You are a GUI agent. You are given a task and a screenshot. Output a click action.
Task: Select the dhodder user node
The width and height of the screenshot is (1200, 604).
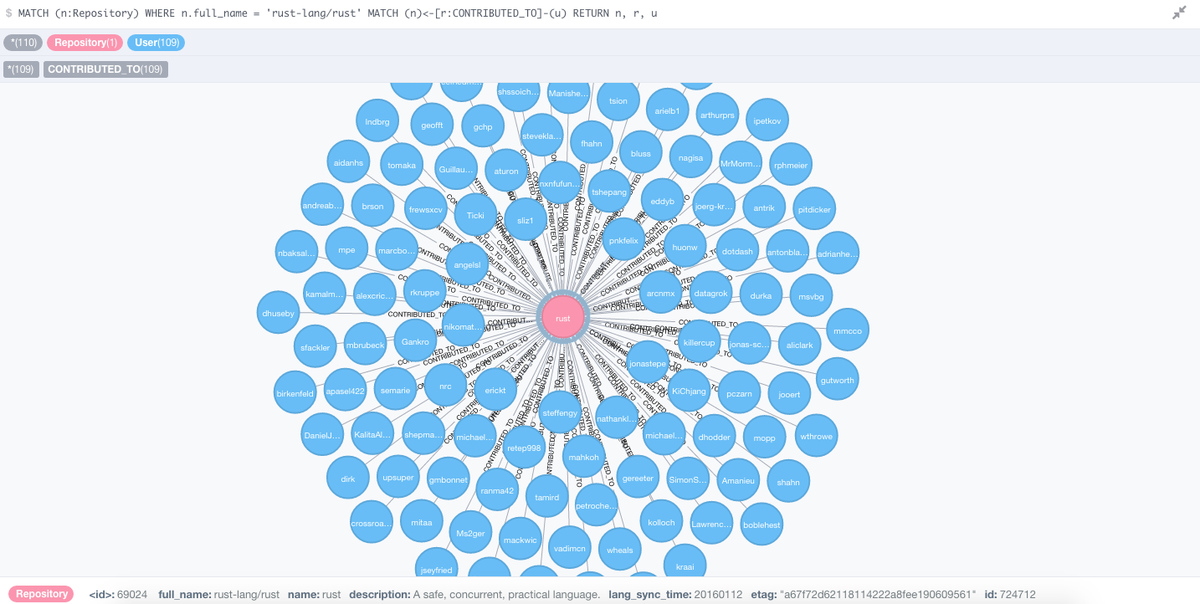click(714, 437)
